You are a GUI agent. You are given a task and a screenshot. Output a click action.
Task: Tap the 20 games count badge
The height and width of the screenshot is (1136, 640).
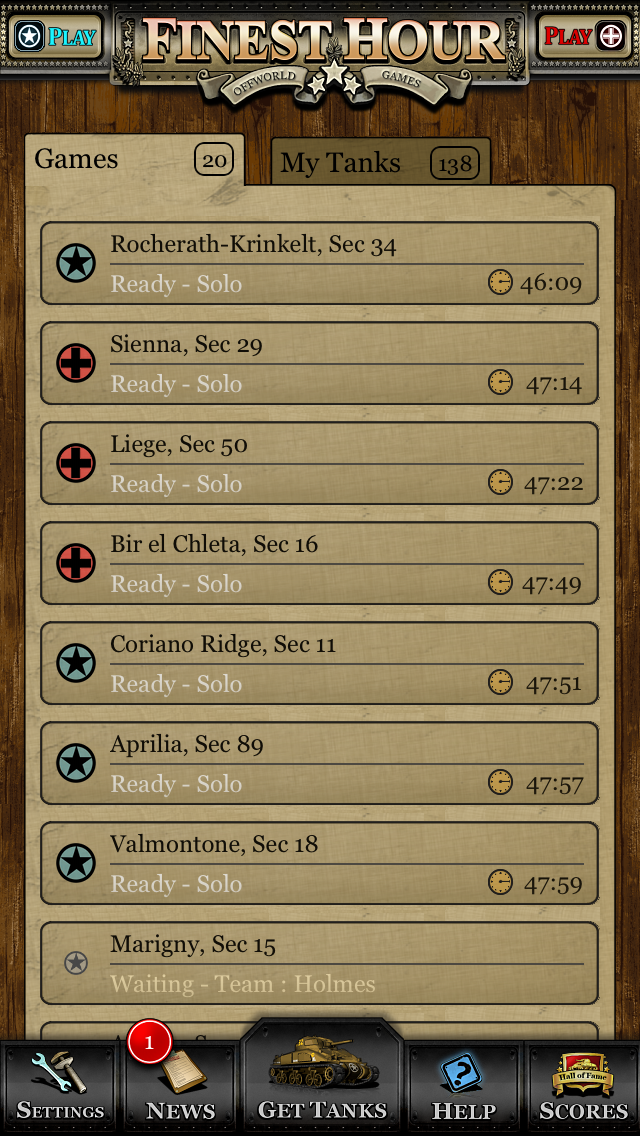coord(214,160)
